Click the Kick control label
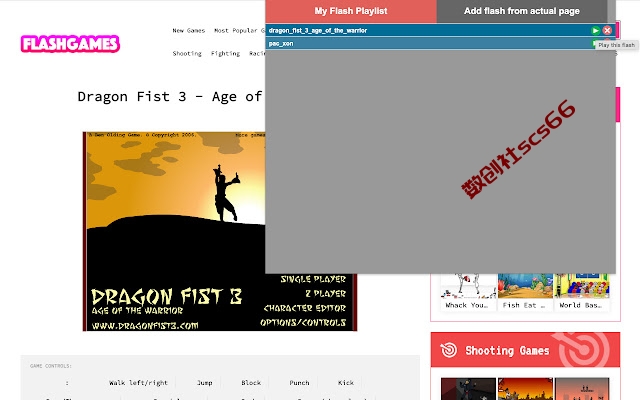Viewport: 640px width, 400px height. (346, 383)
